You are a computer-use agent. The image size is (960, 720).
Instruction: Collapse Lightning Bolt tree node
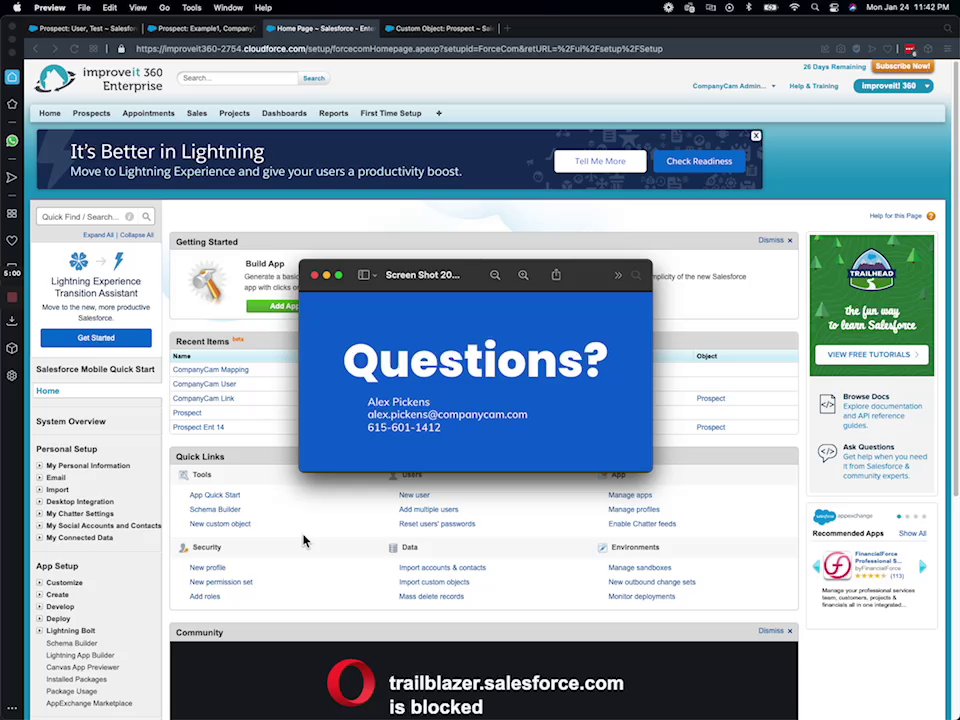(40, 631)
